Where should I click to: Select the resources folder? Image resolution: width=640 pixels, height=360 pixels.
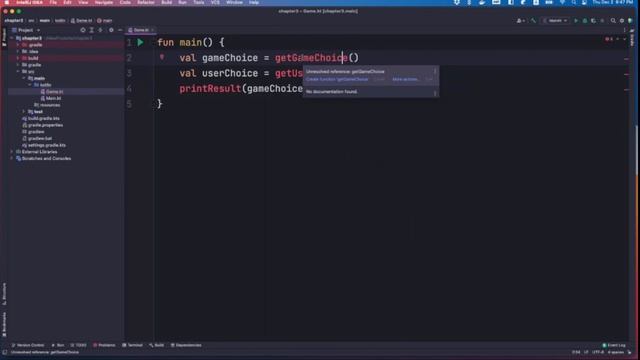pyautogui.click(x=50, y=105)
